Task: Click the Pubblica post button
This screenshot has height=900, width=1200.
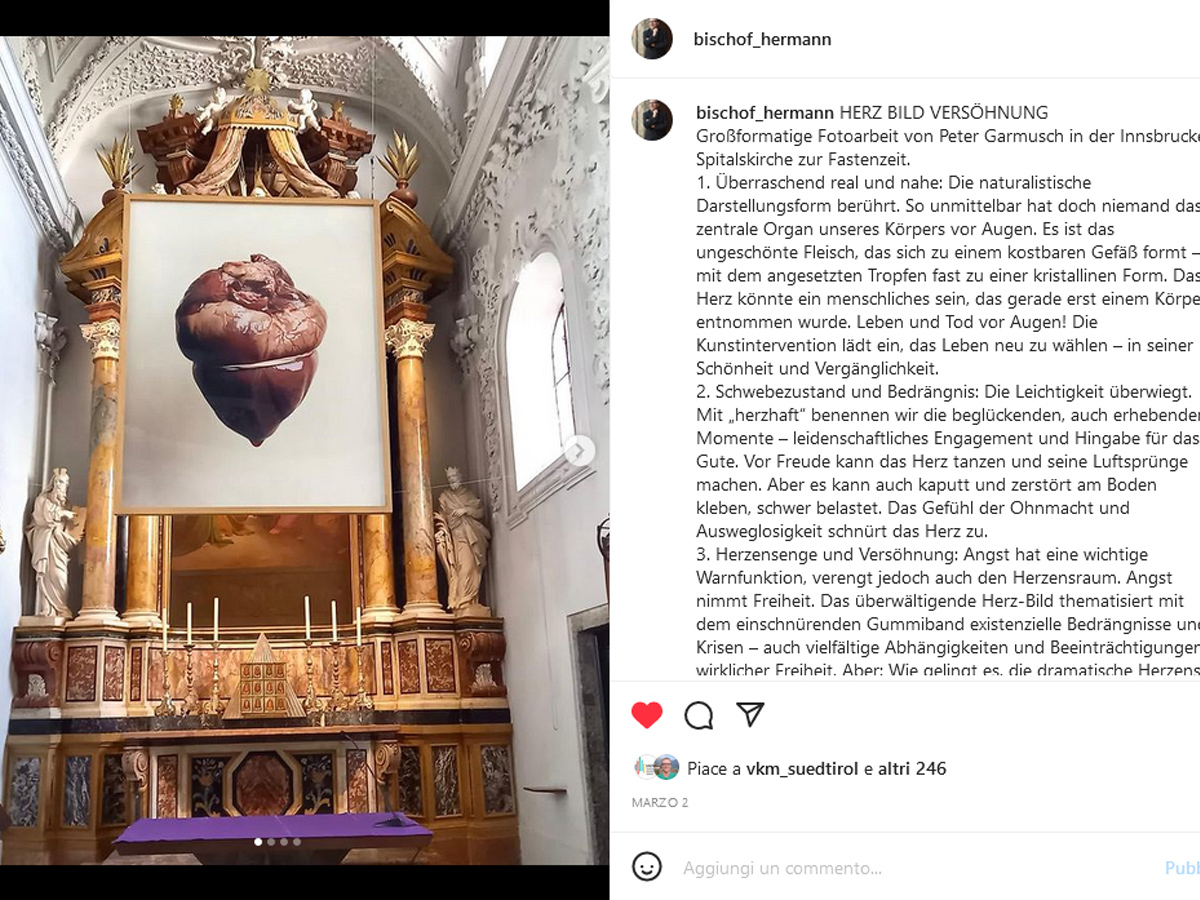Action: (x=1182, y=868)
